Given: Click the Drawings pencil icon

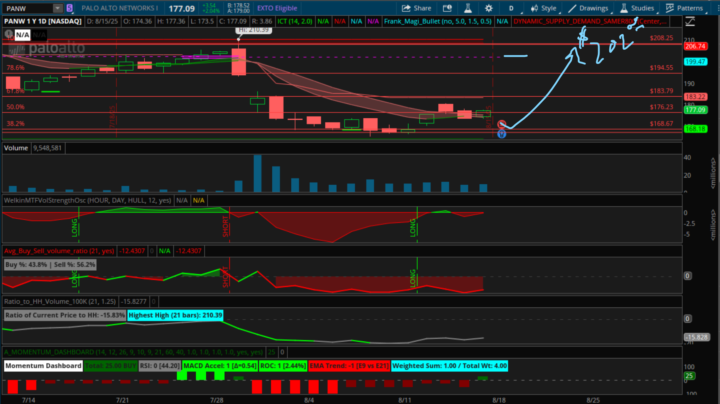Looking at the screenshot, I should [x=572, y=8].
